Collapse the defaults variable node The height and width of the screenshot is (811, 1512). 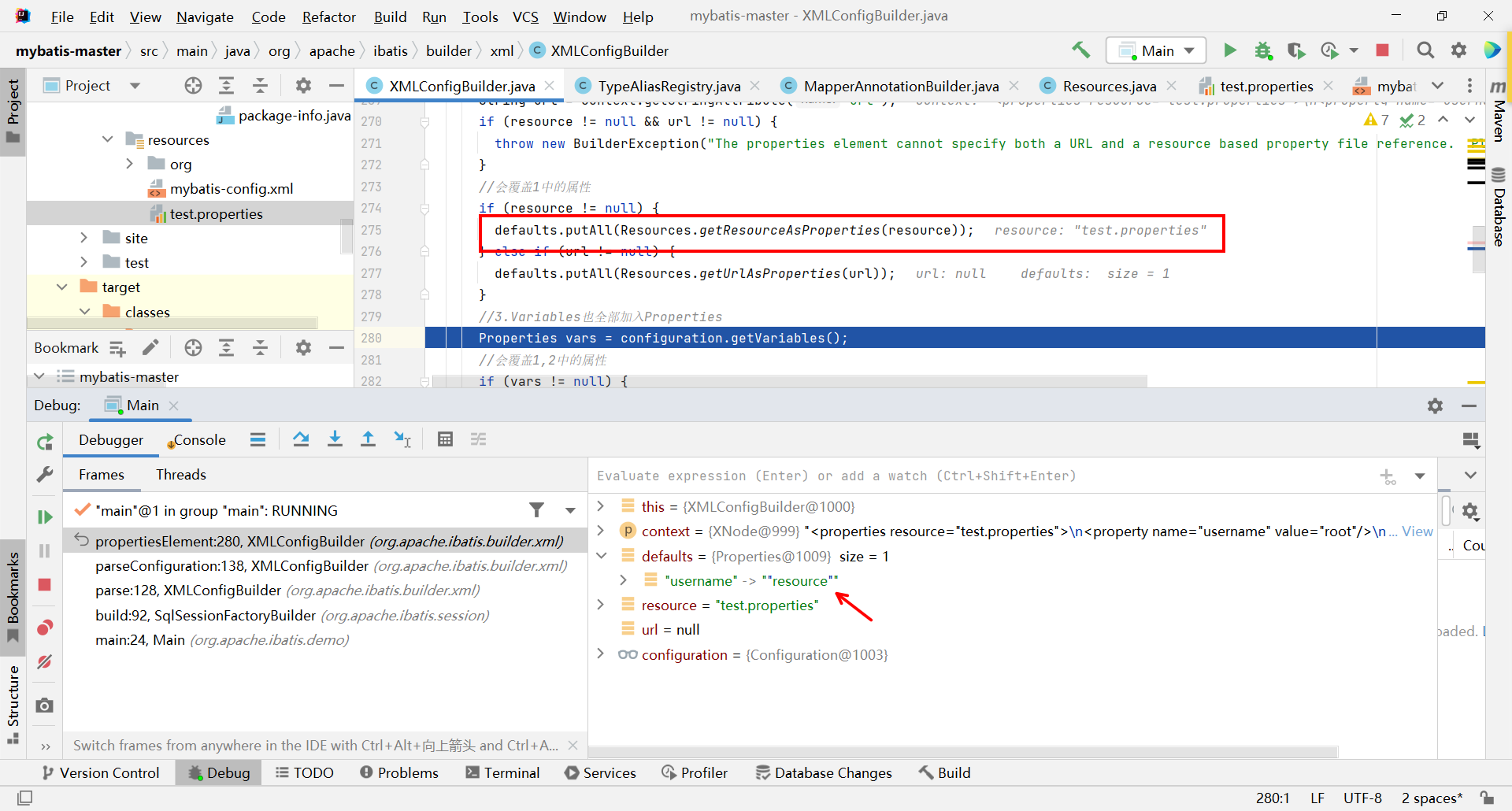coord(601,556)
